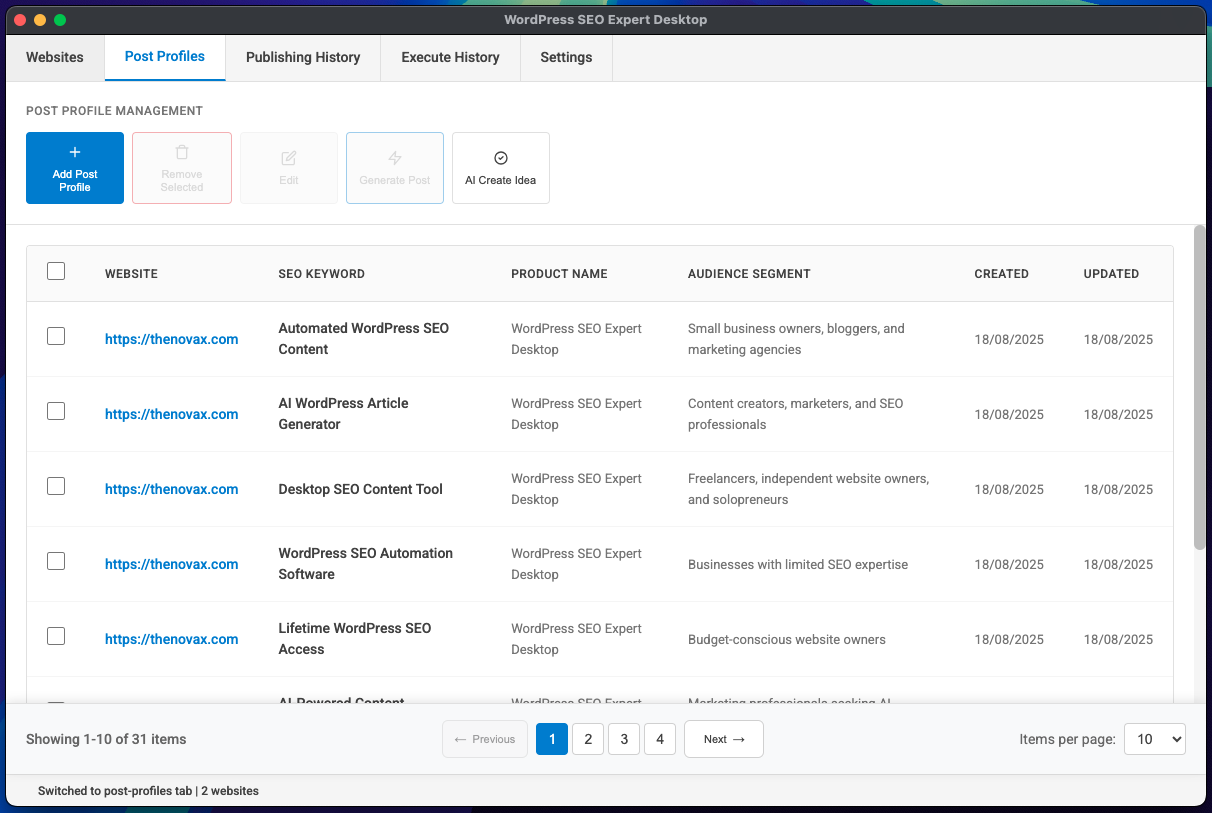Open the Publishing History tab
The width and height of the screenshot is (1212, 813).
coord(303,57)
